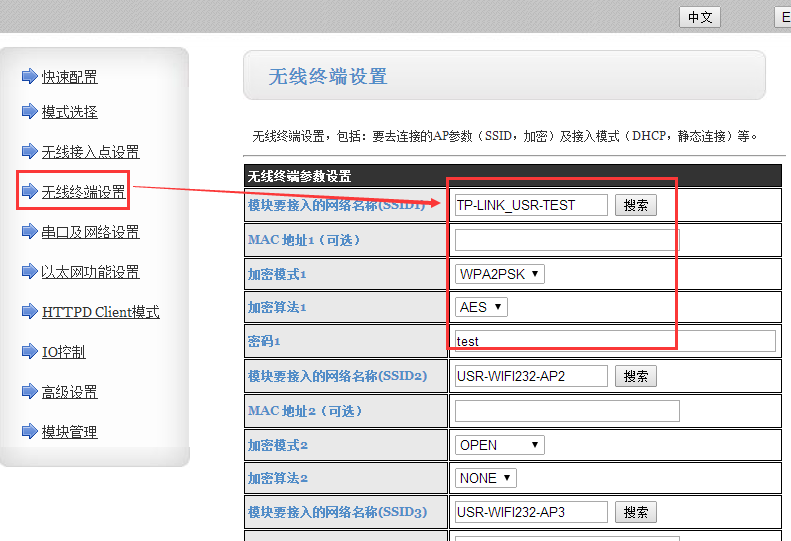The image size is (791, 541).
Task: Click the arrow icon beside 模式选择
Action: coord(29,112)
